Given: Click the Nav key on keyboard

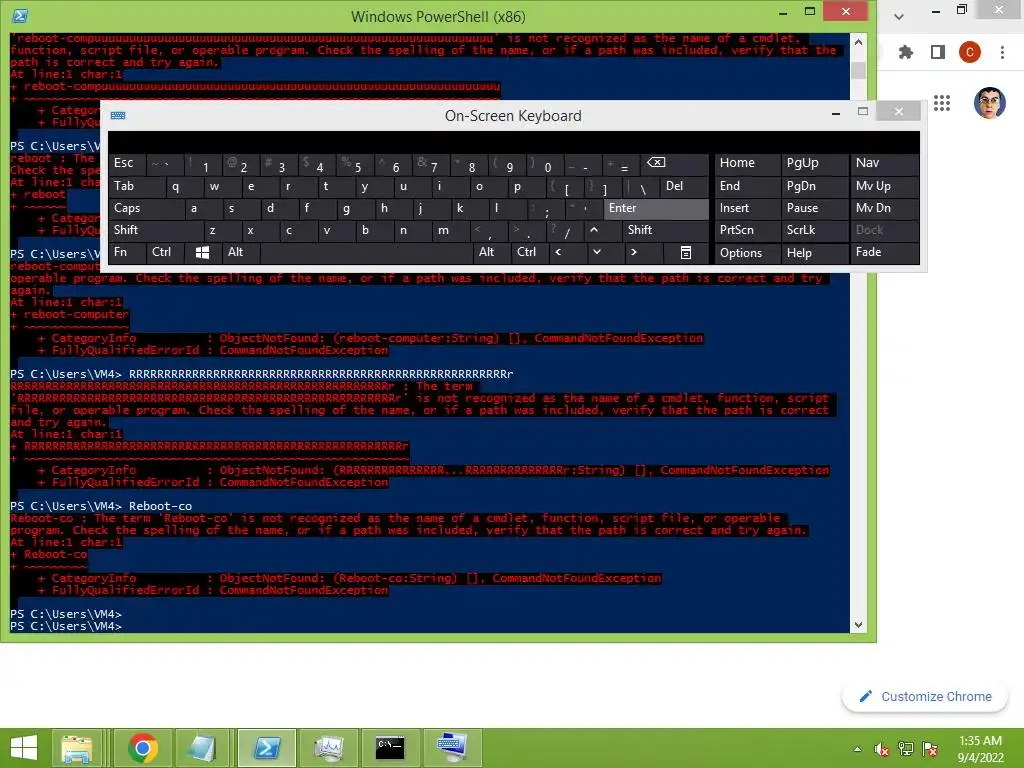Looking at the screenshot, I should 884,163.
